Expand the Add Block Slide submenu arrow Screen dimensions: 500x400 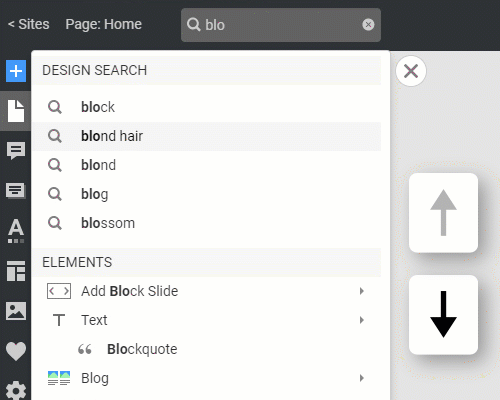(362, 291)
